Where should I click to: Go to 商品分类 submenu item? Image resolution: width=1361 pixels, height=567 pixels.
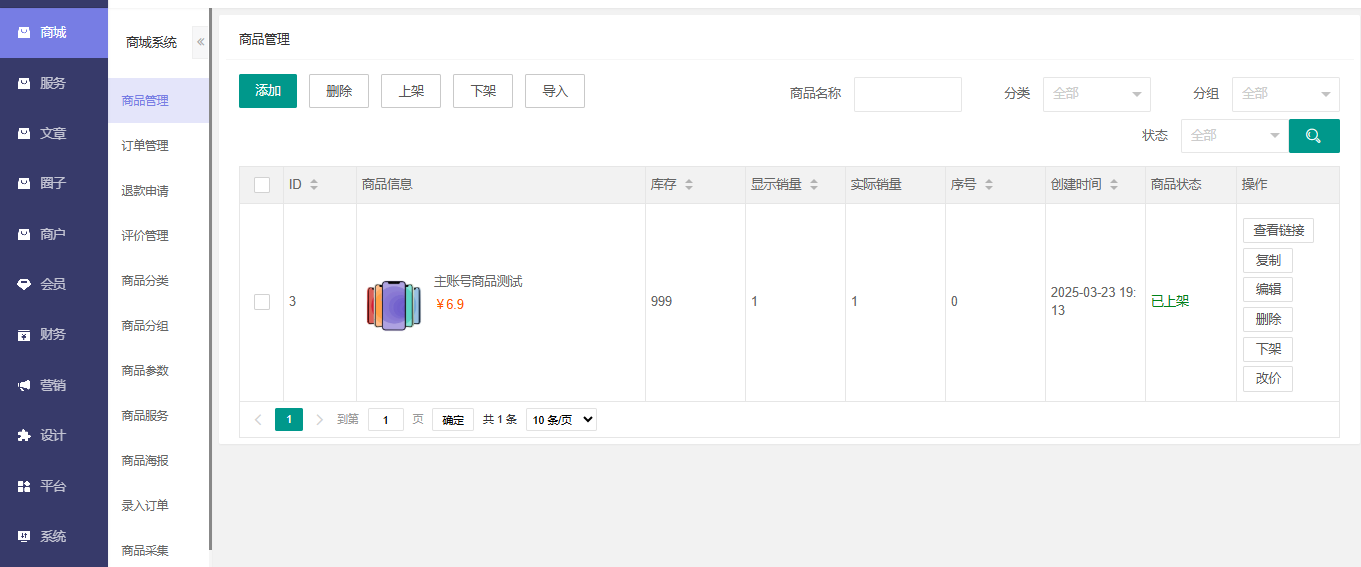click(145, 281)
